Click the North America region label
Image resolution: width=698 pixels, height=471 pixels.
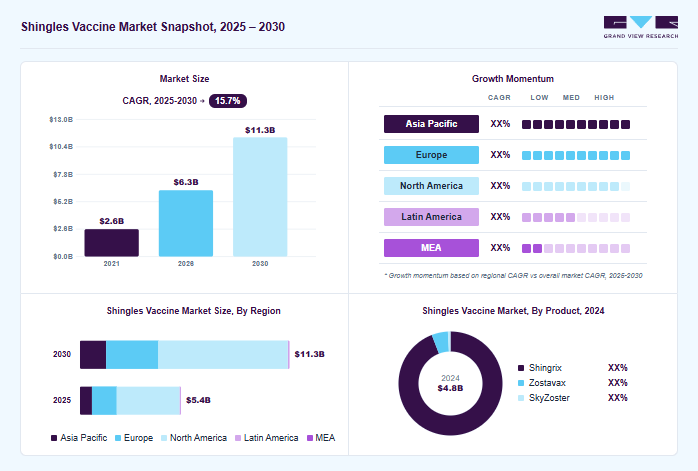[431, 186]
